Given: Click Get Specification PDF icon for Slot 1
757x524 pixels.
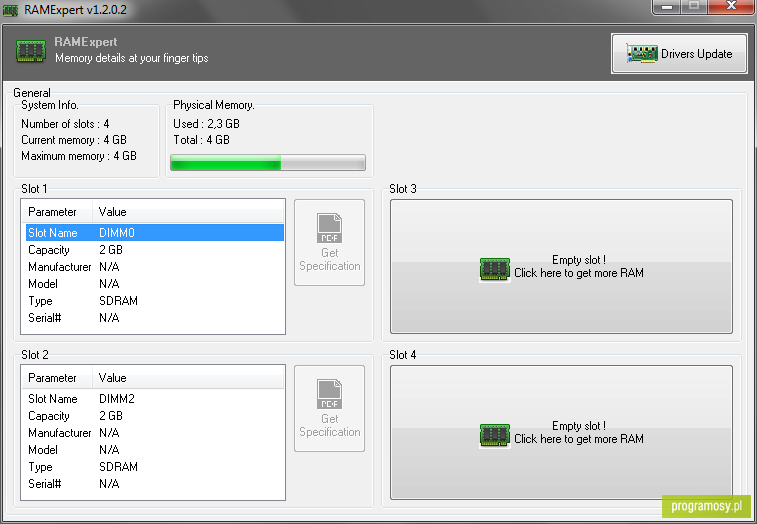Looking at the screenshot, I should (329, 228).
